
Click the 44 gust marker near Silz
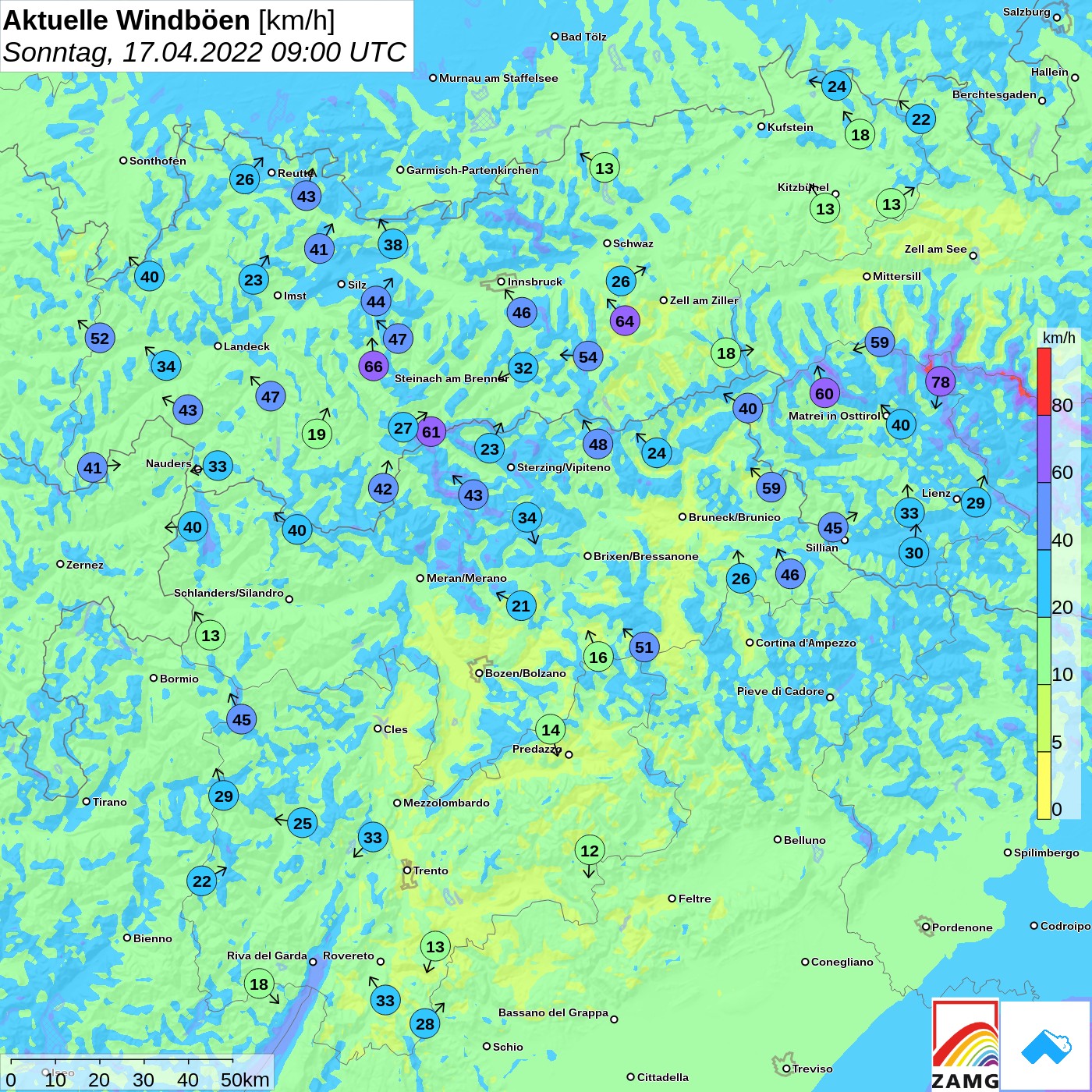(x=376, y=301)
